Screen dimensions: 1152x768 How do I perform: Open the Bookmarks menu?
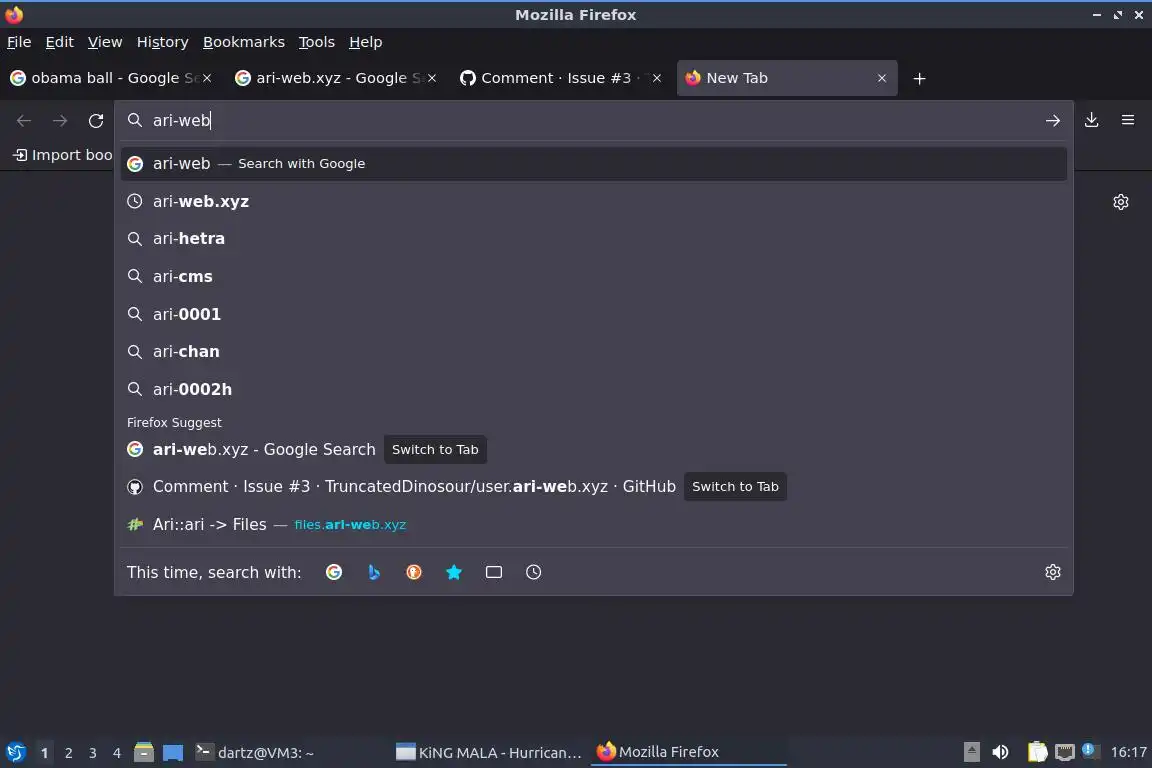coord(244,42)
